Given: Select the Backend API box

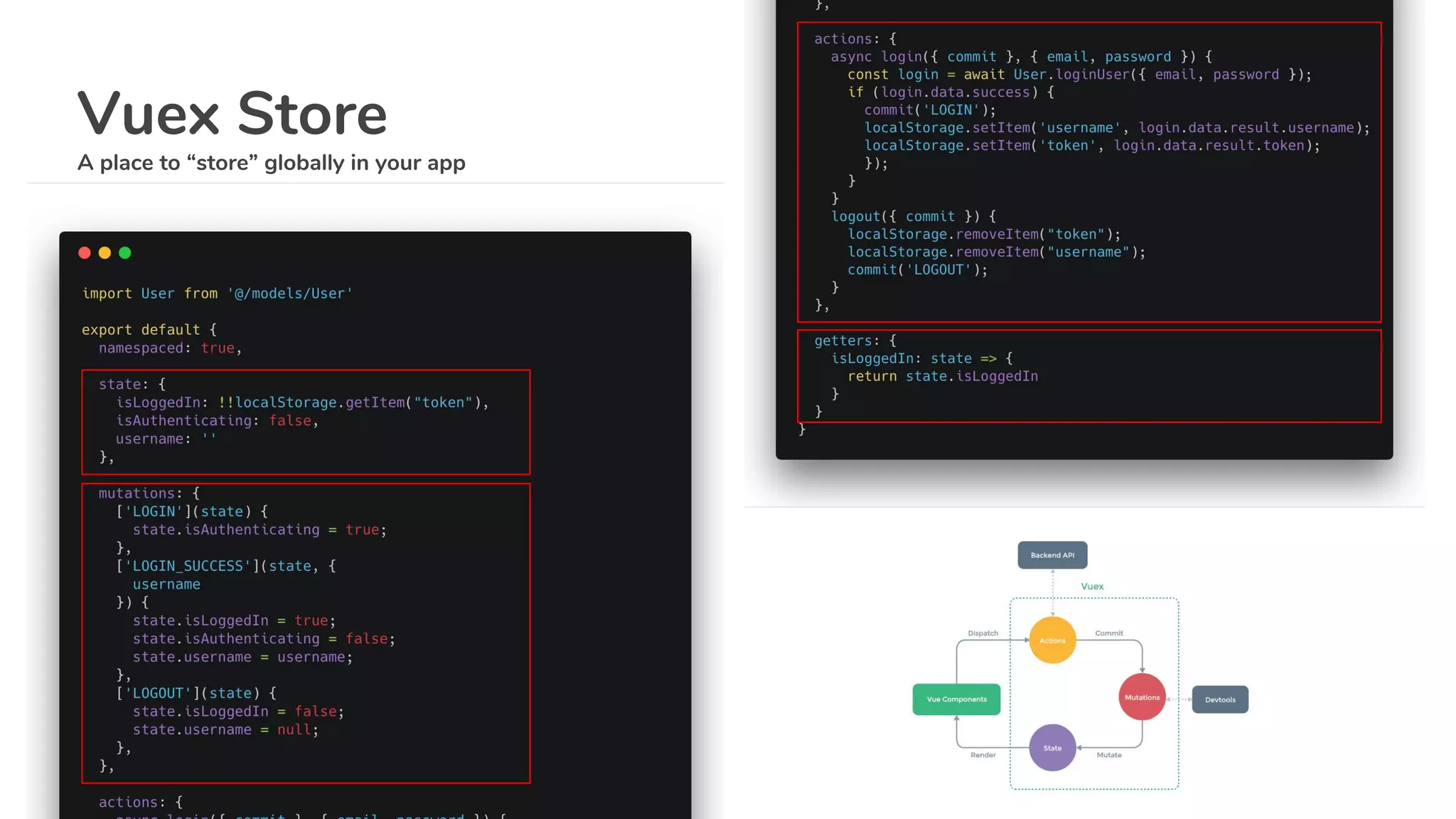Looking at the screenshot, I should (x=1052, y=555).
